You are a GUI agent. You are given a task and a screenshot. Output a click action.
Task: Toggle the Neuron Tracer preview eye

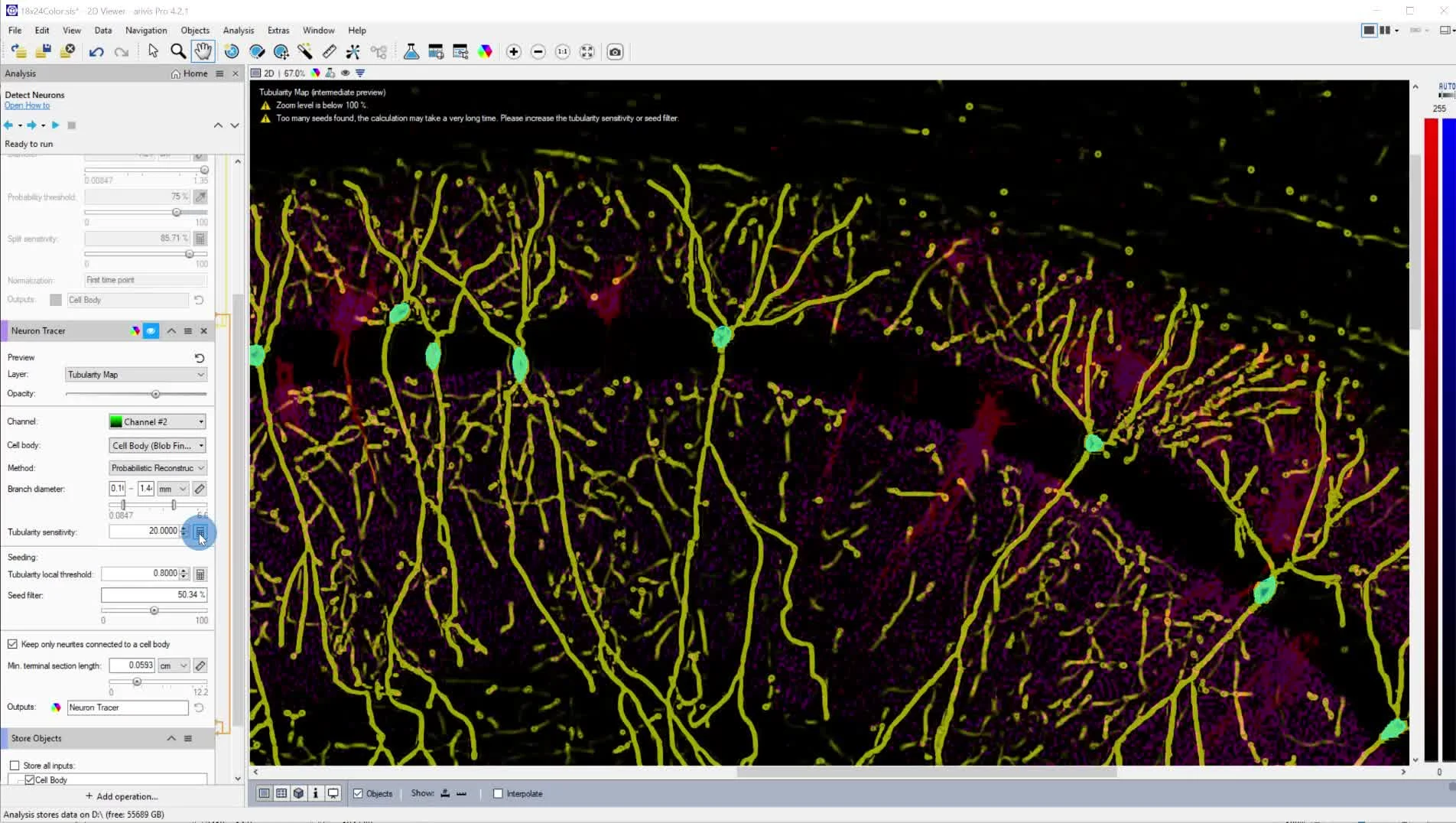point(151,330)
